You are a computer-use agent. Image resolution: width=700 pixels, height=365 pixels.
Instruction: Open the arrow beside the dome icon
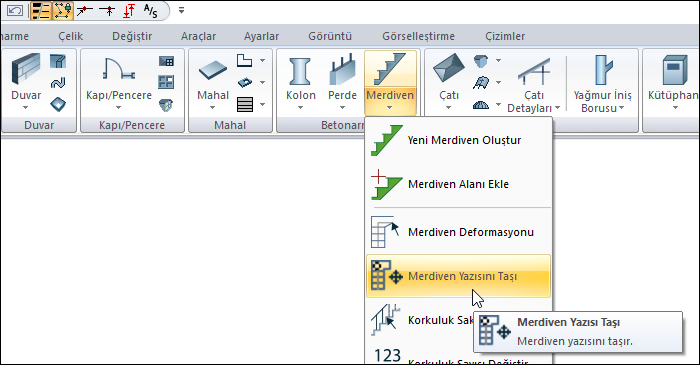pos(498,105)
